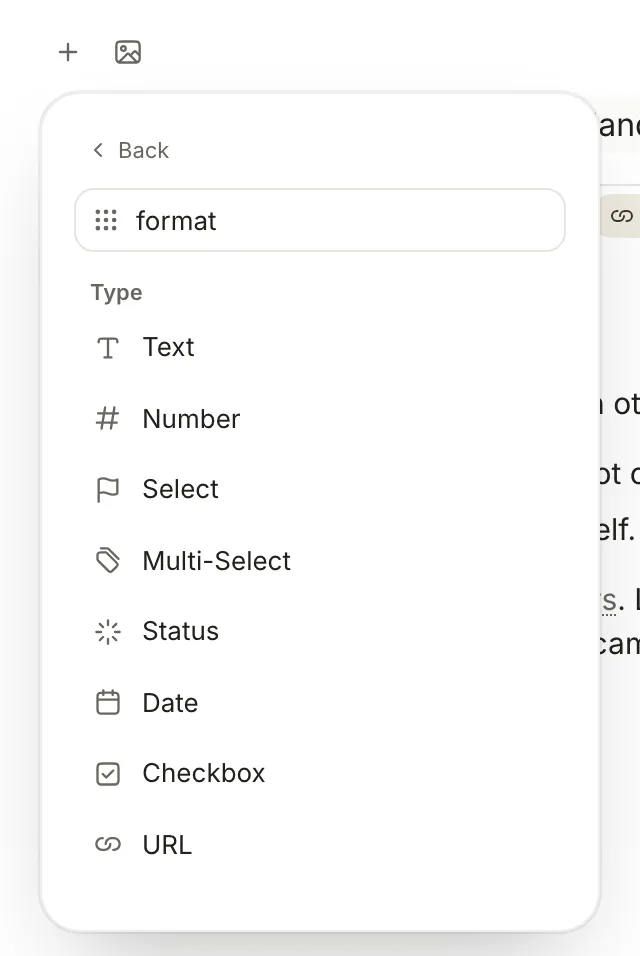Click the Select flag icon
Screen dimensions: 640x956
coord(108,490)
